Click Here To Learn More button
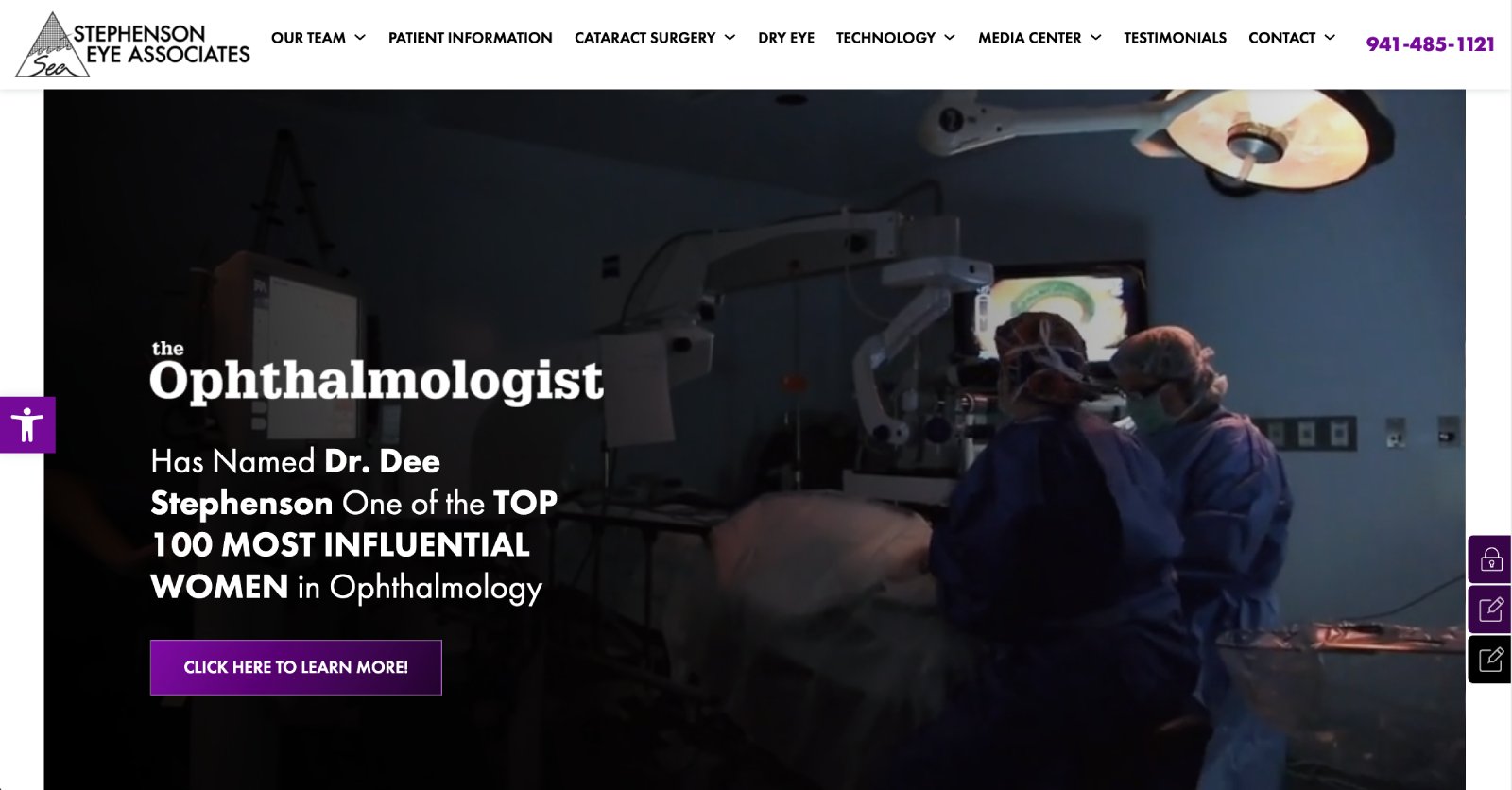1512x790 pixels. 296,667
